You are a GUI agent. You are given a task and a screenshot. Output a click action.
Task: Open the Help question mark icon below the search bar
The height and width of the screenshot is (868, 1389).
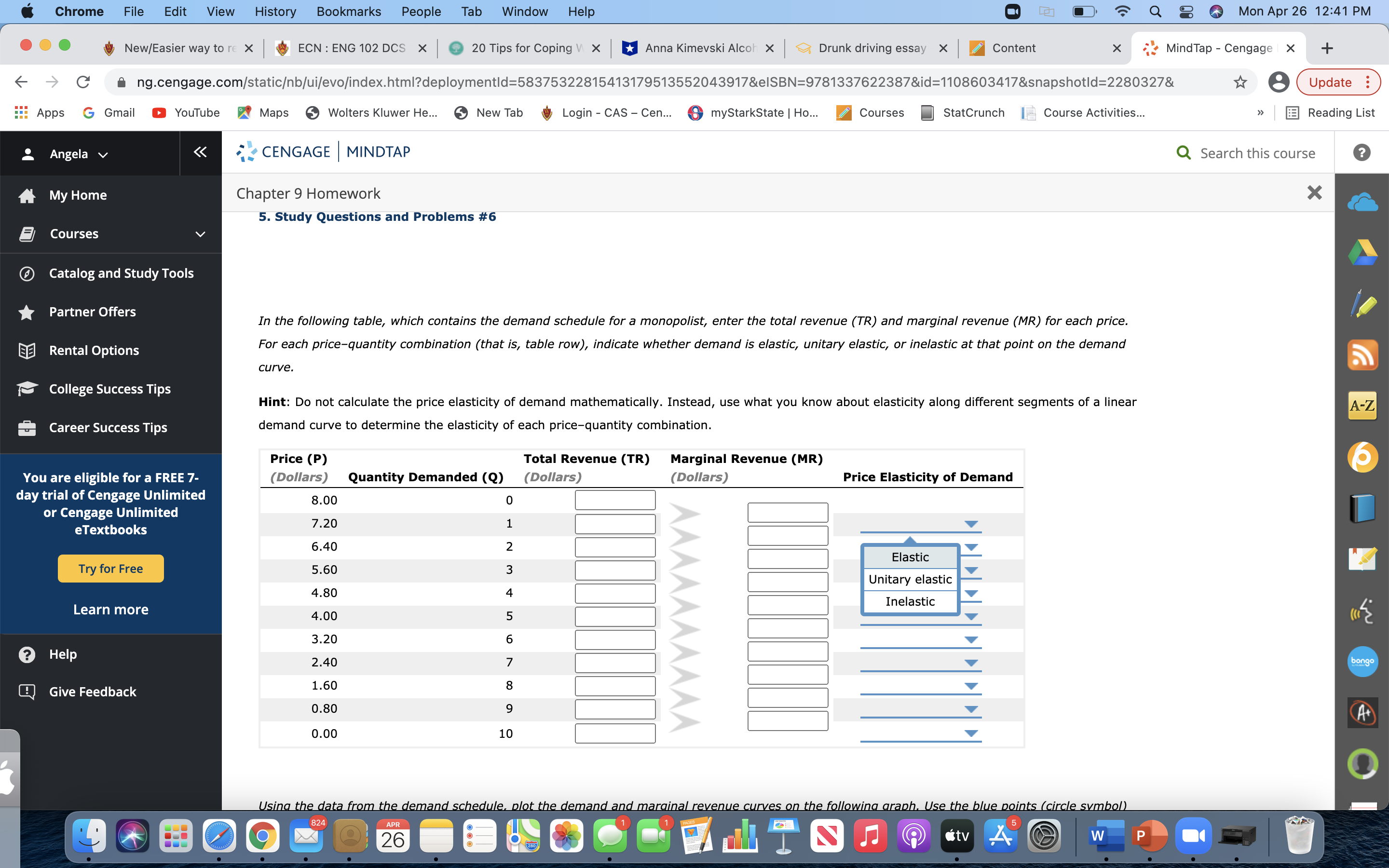1361,152
